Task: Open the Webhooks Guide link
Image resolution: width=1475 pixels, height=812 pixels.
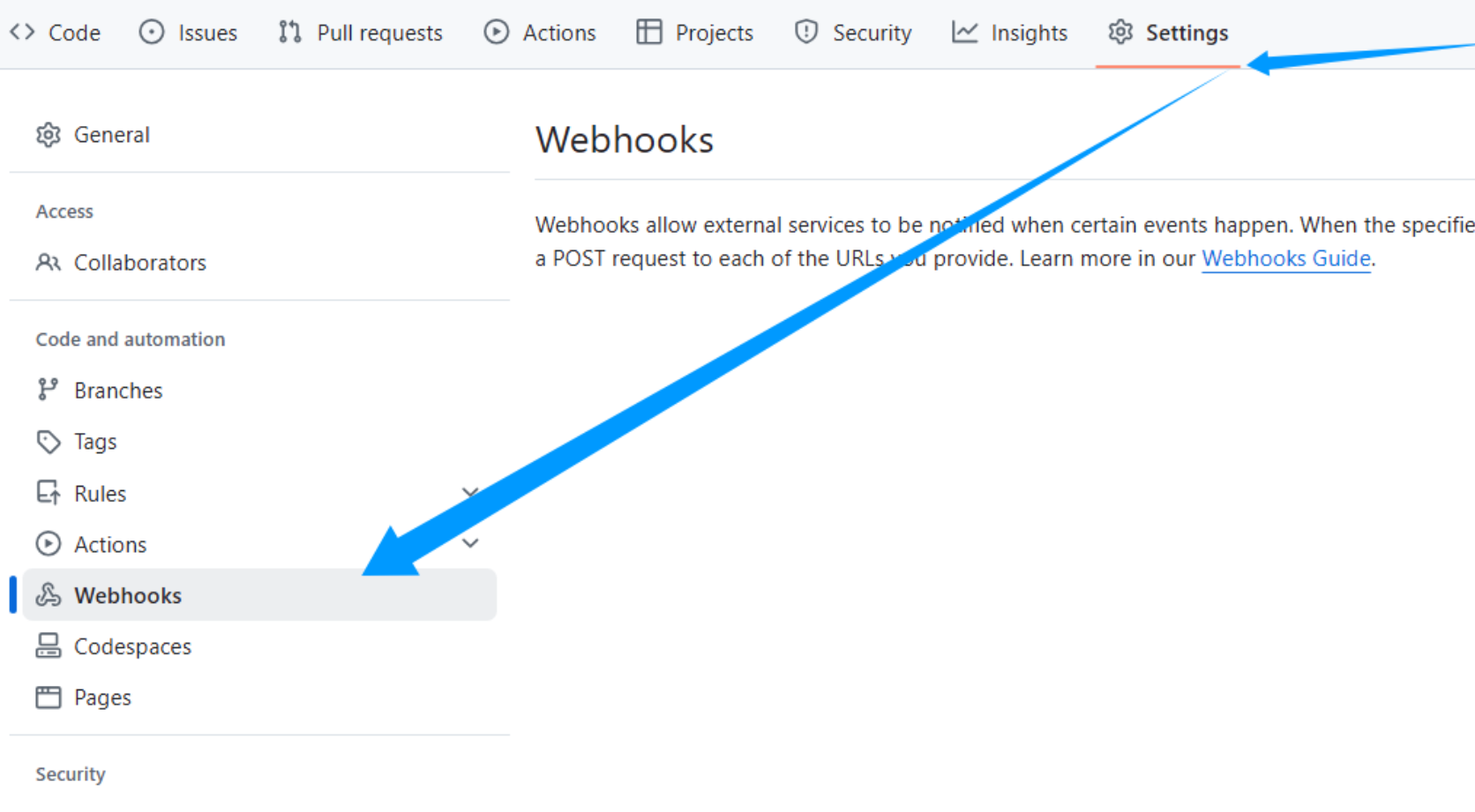Action: coord(1285,258)
